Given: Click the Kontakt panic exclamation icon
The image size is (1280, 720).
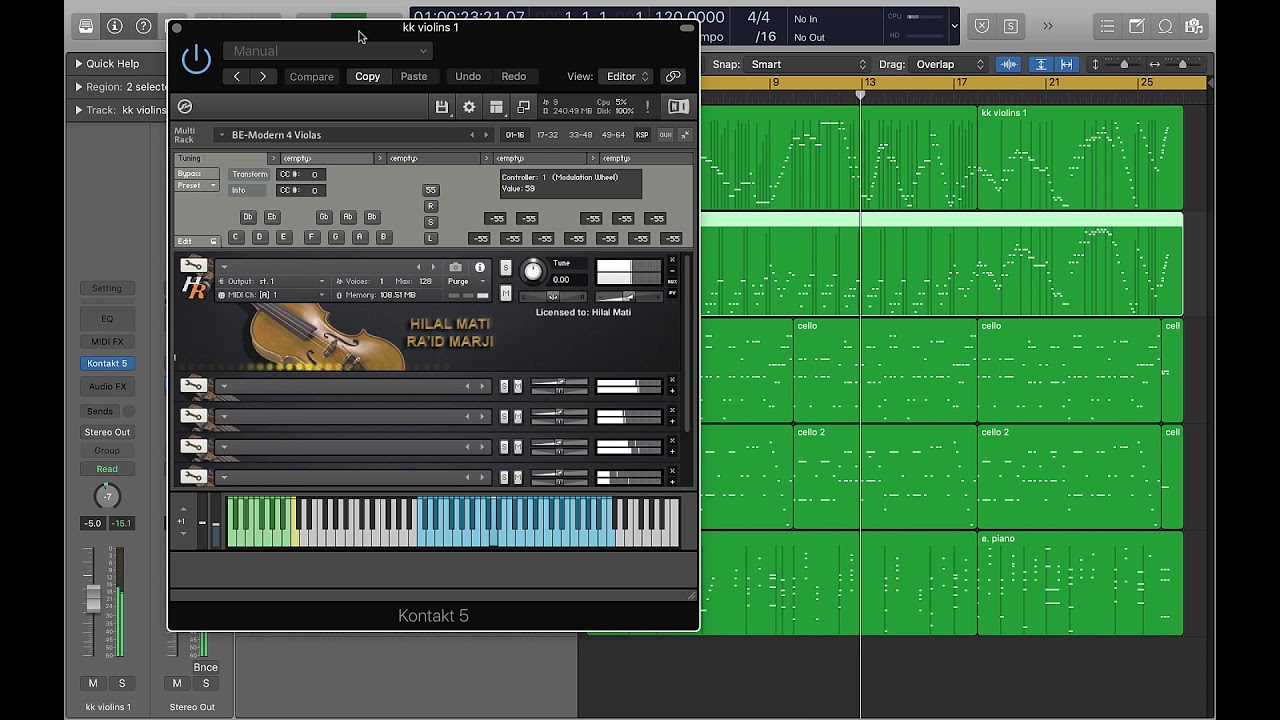Looking at the screenshot, I should [x=648, y=107].
